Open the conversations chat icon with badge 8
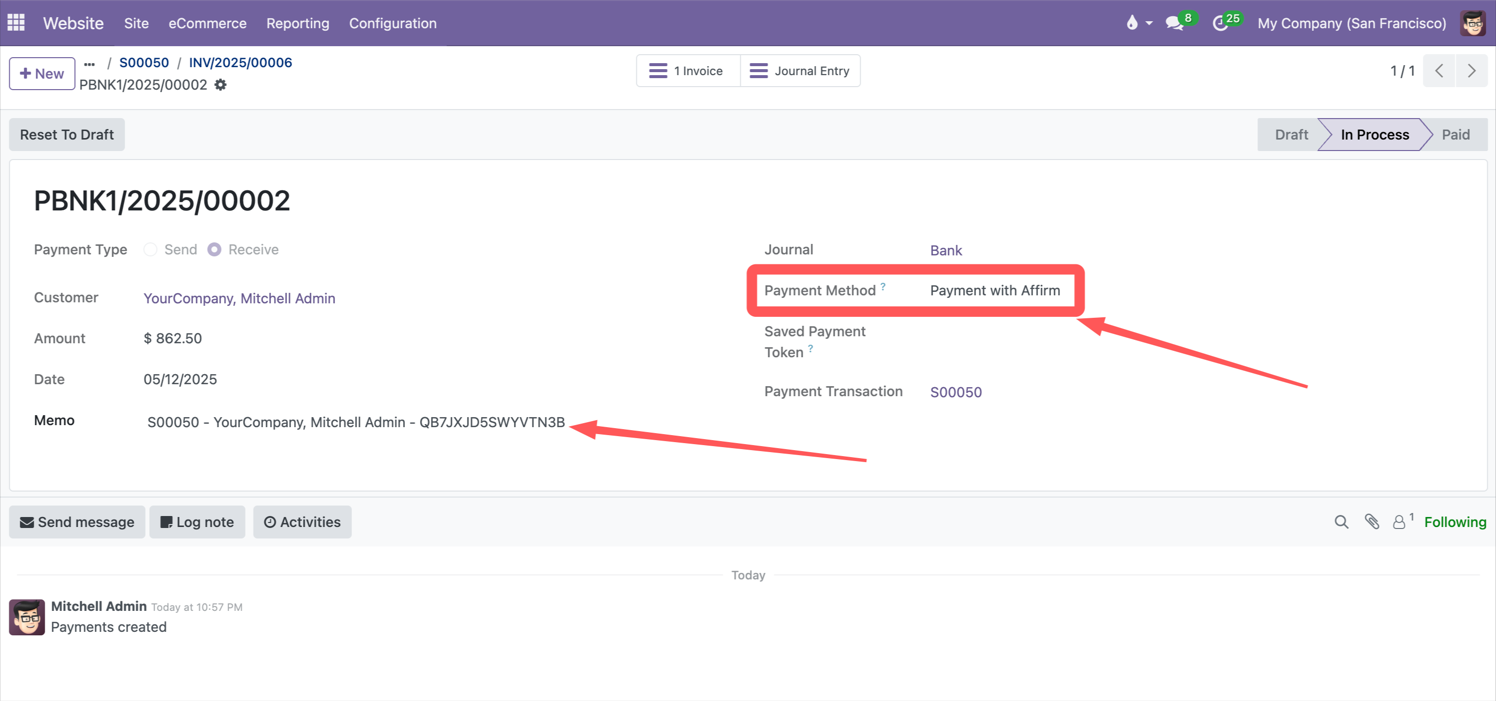 tap(1175, 23)
